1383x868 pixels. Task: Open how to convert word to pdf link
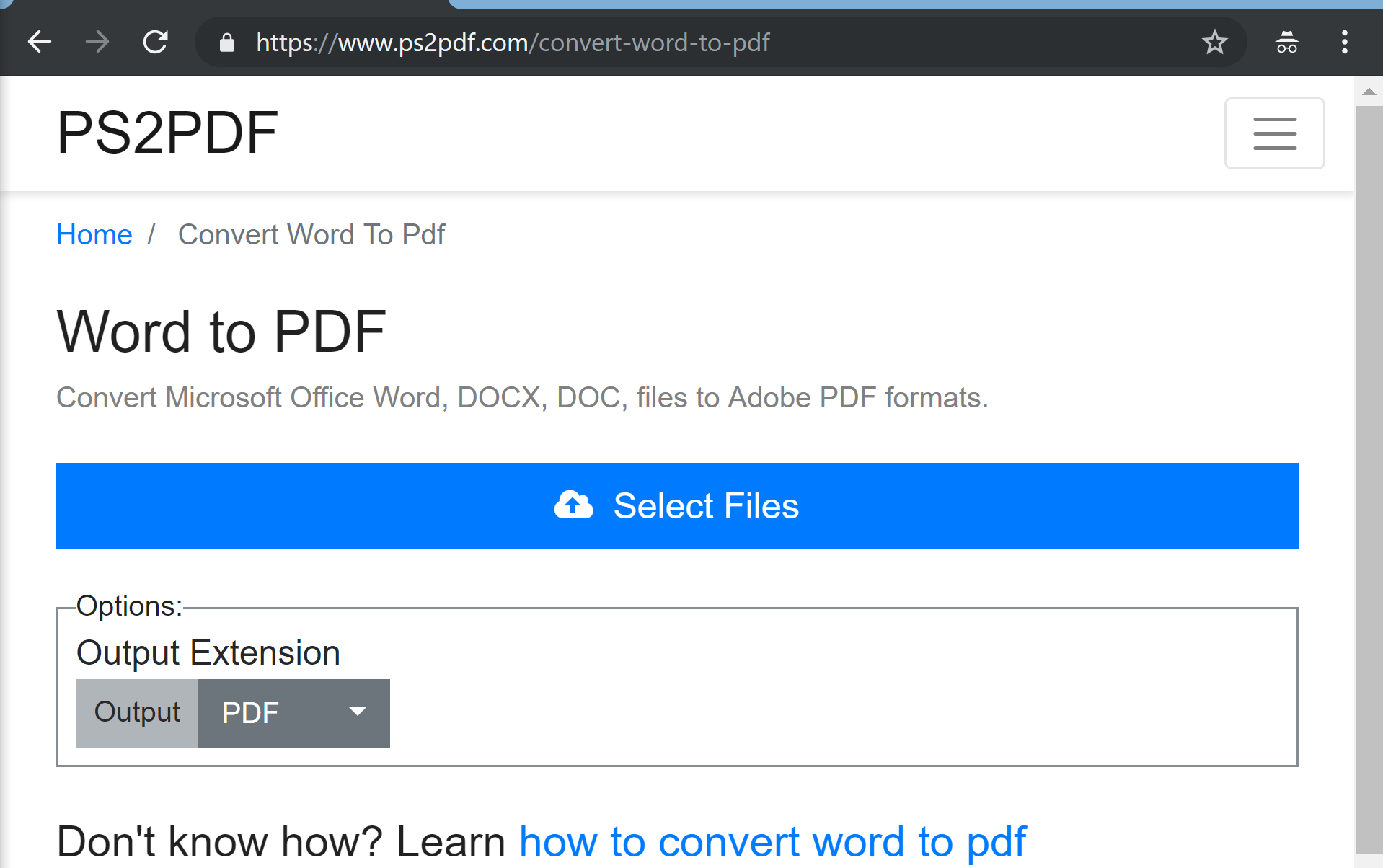[x=772, y=841]
